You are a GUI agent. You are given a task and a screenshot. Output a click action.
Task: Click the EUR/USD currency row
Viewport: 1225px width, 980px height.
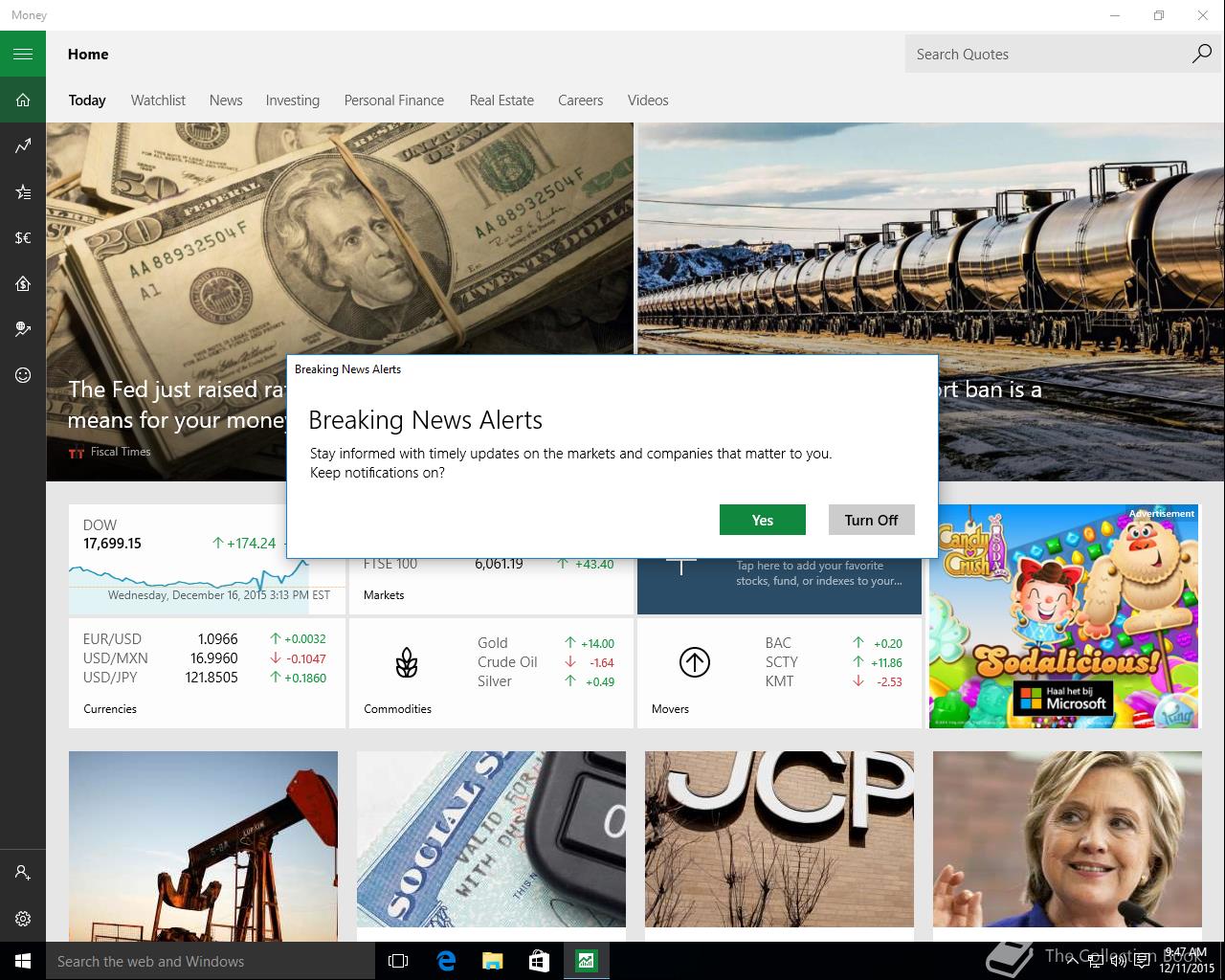point(205,638)
